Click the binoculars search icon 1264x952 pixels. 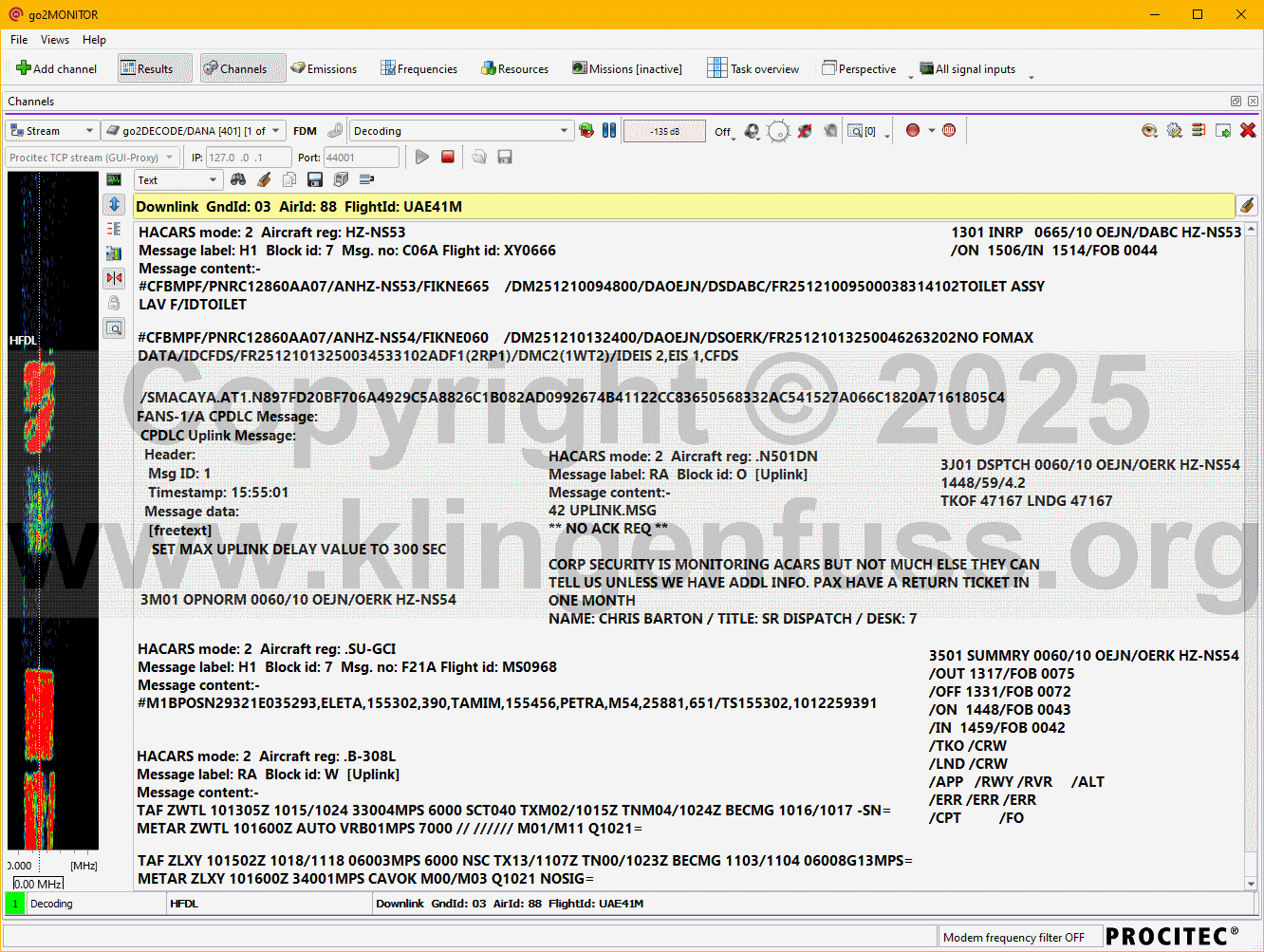click(238, 179)
